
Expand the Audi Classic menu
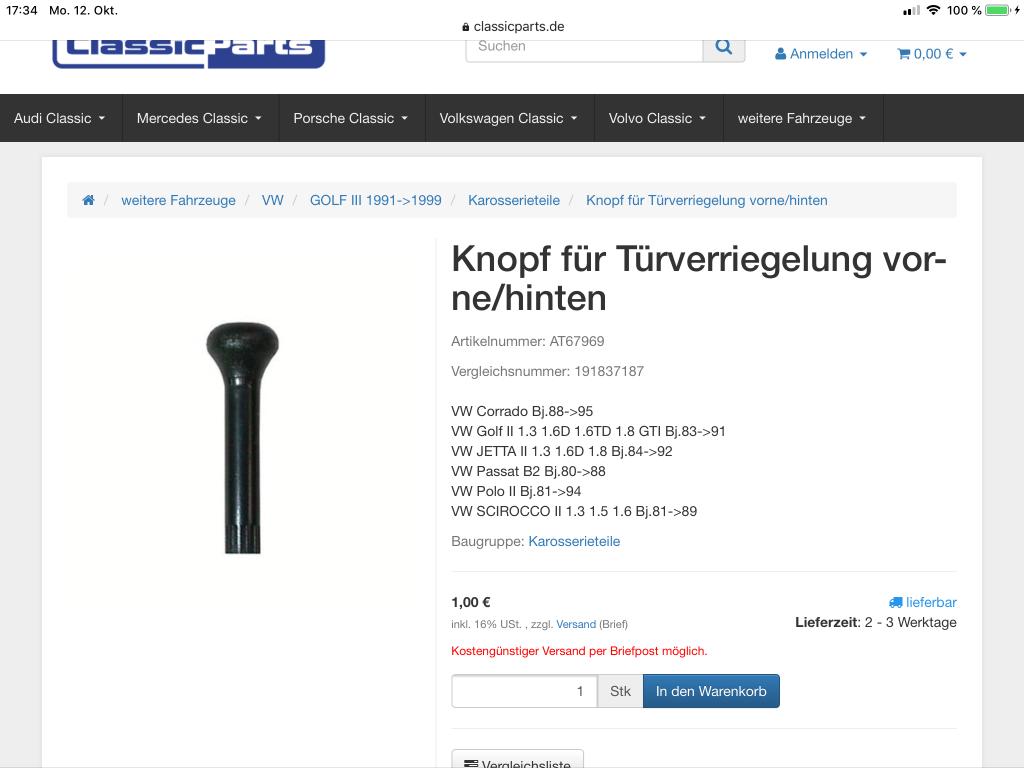(x=60, y=118)
